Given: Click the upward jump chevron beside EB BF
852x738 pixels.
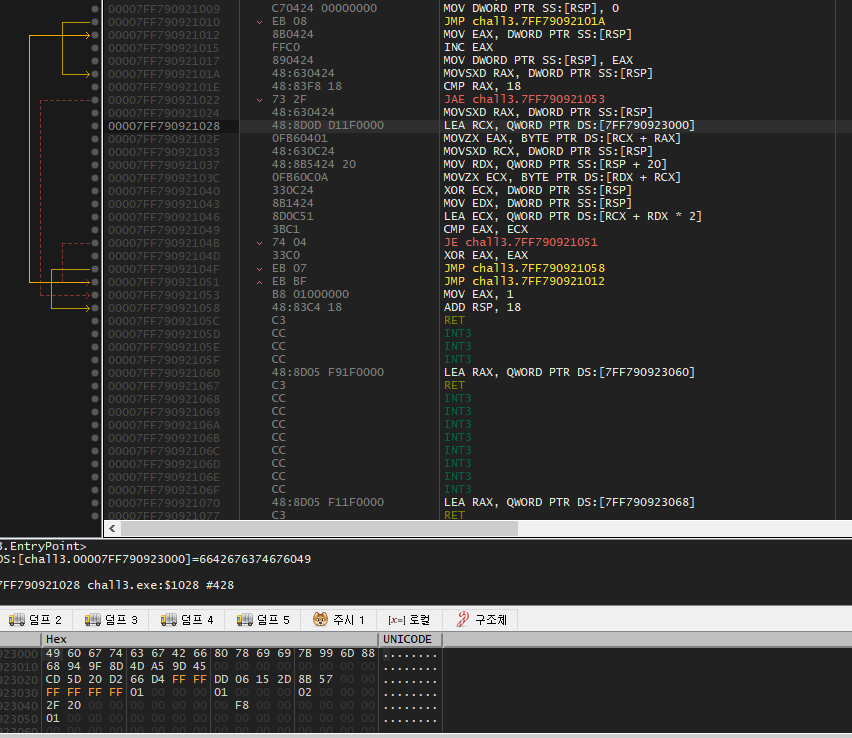Looking at the screenshot, I should [258, 281].
